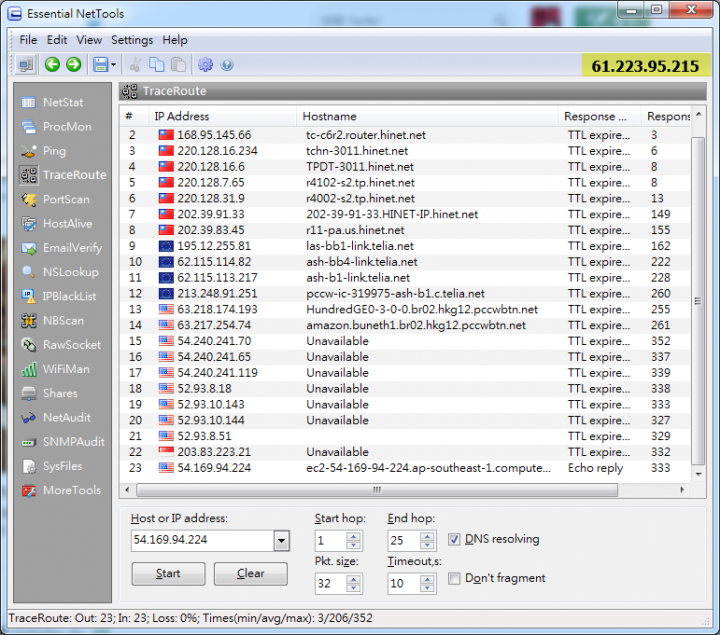
Task: Click the Response ... column header
Action: tap(599, 116)
